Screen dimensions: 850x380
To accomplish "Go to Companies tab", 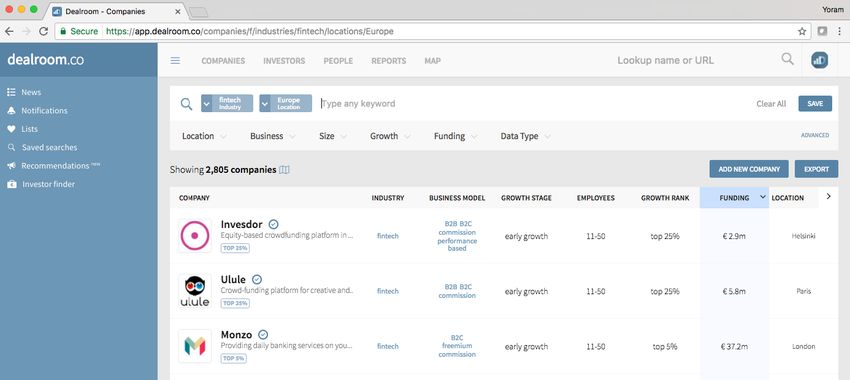I will 223,61.
